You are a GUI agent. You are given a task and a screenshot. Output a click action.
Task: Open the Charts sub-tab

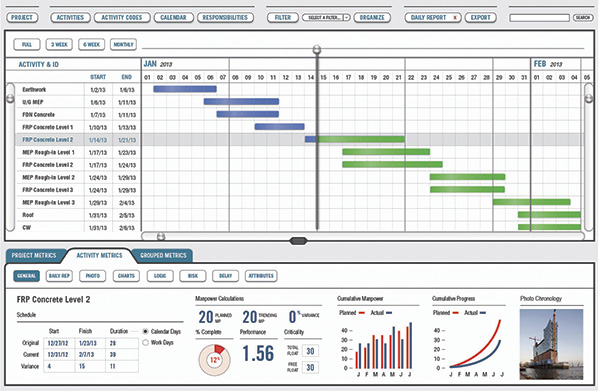(x=126, y=276)
